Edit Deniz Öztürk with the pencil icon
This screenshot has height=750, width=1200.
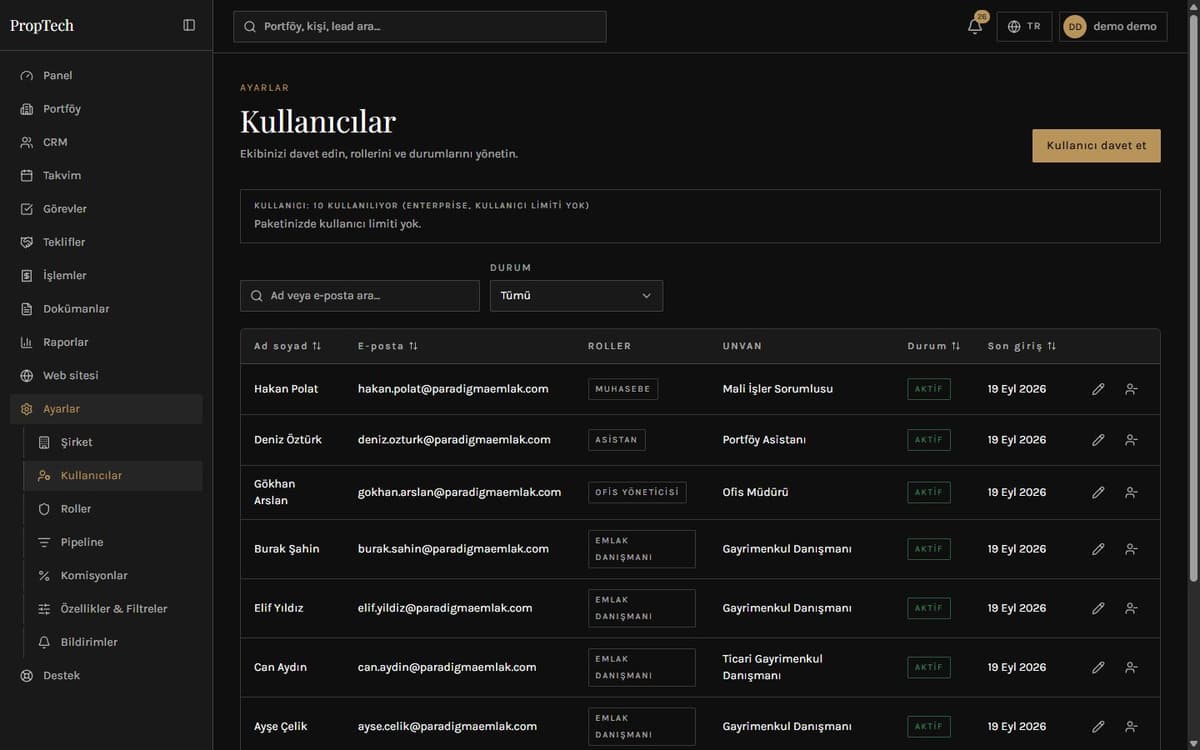point(1098,440)
